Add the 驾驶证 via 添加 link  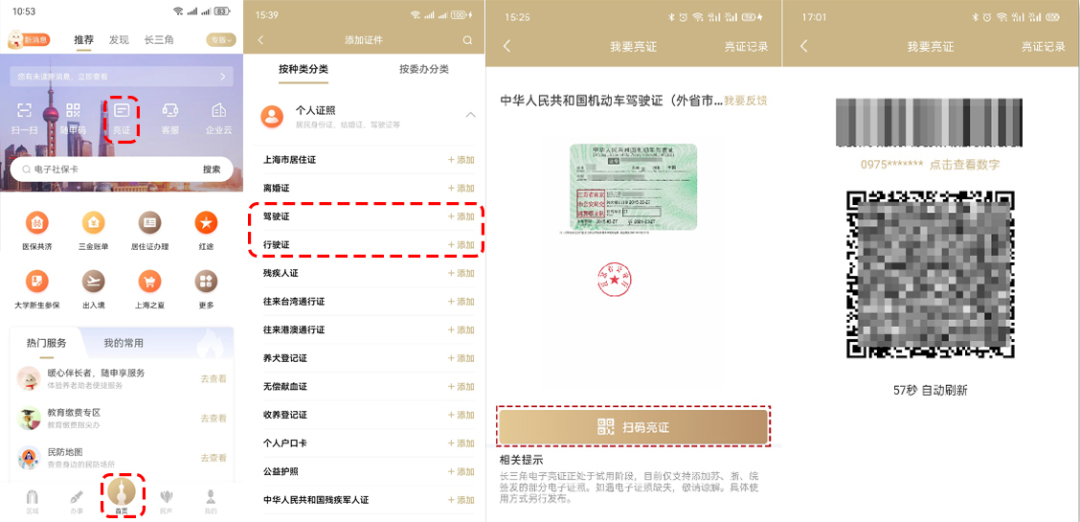coord(461,216)
